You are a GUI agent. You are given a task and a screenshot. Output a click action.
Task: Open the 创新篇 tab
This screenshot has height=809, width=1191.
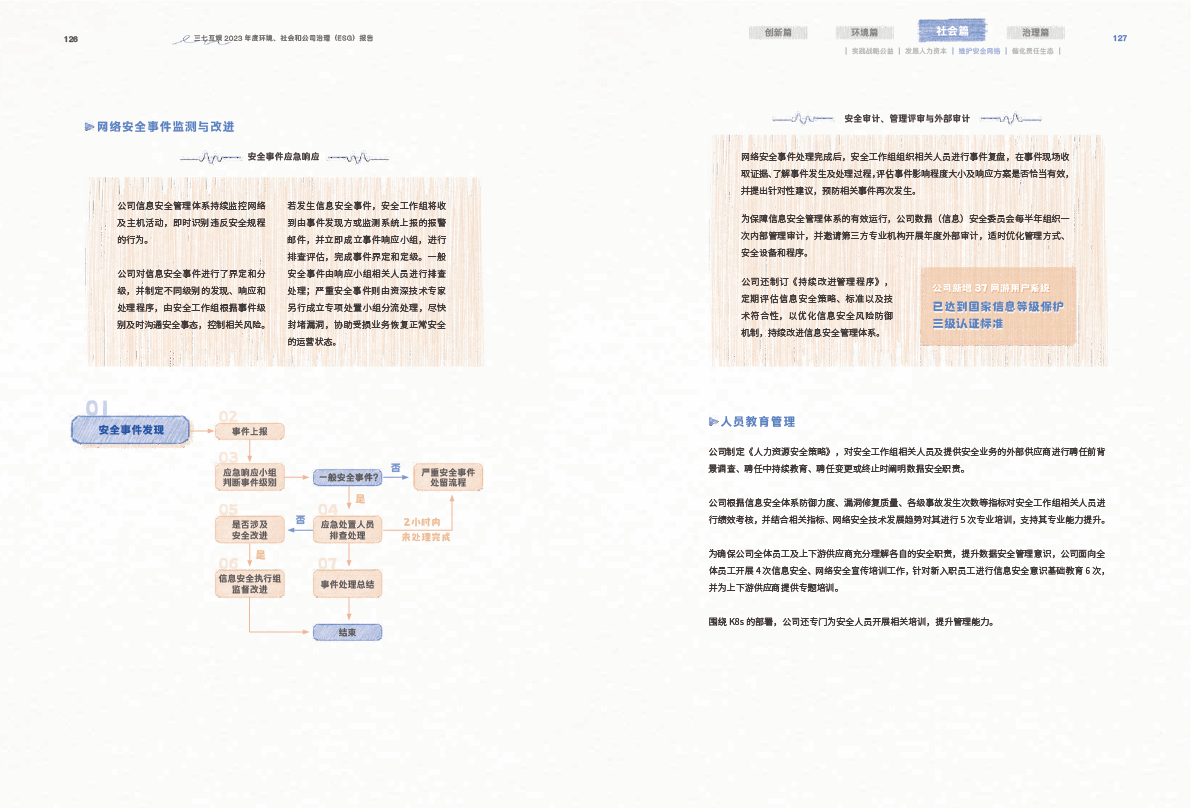point(777,32)
